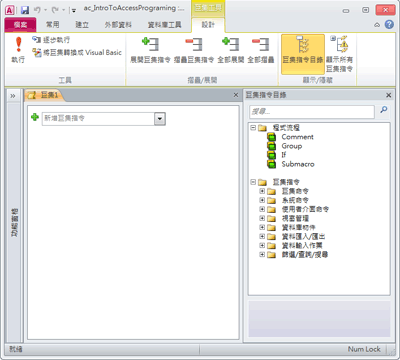The image size is (400, 360).
Task: Click Collapse All (全部摺疊) icon
Action: point(261,50)
